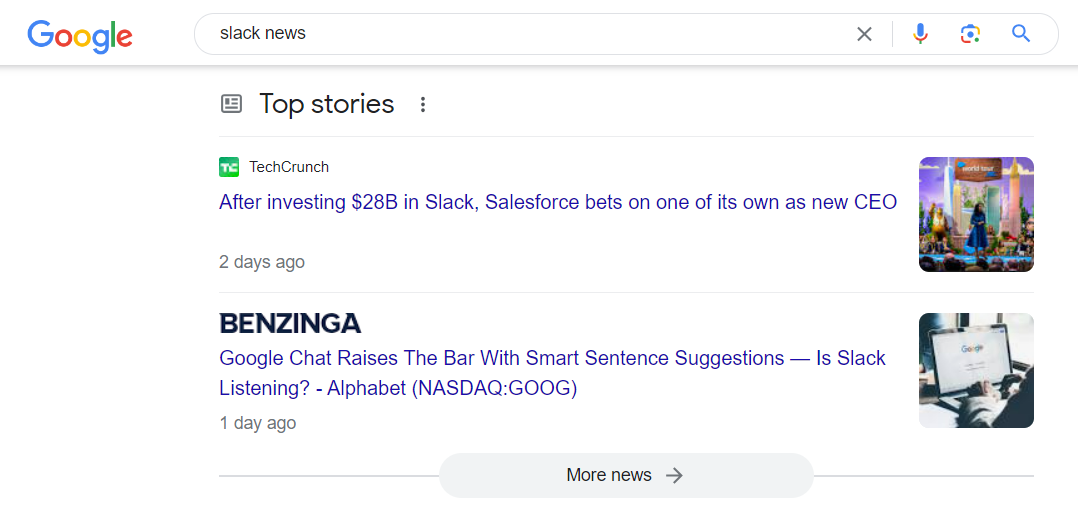Start voice search with the microphone icon
Image resolution: width=1078 pixels, height=526 pixels.
tap(920, 34)
